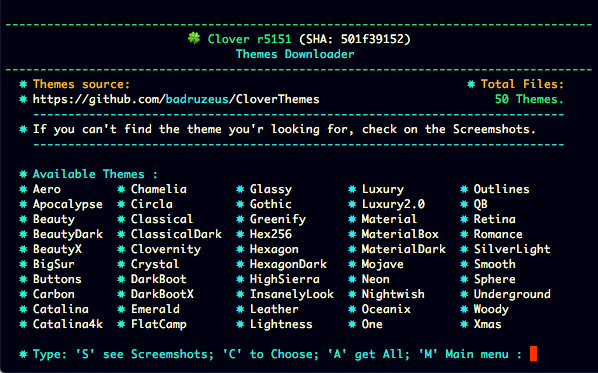598x373 pixels.
Task: Select the Xmas theme entry
Action: click(488, 324)
